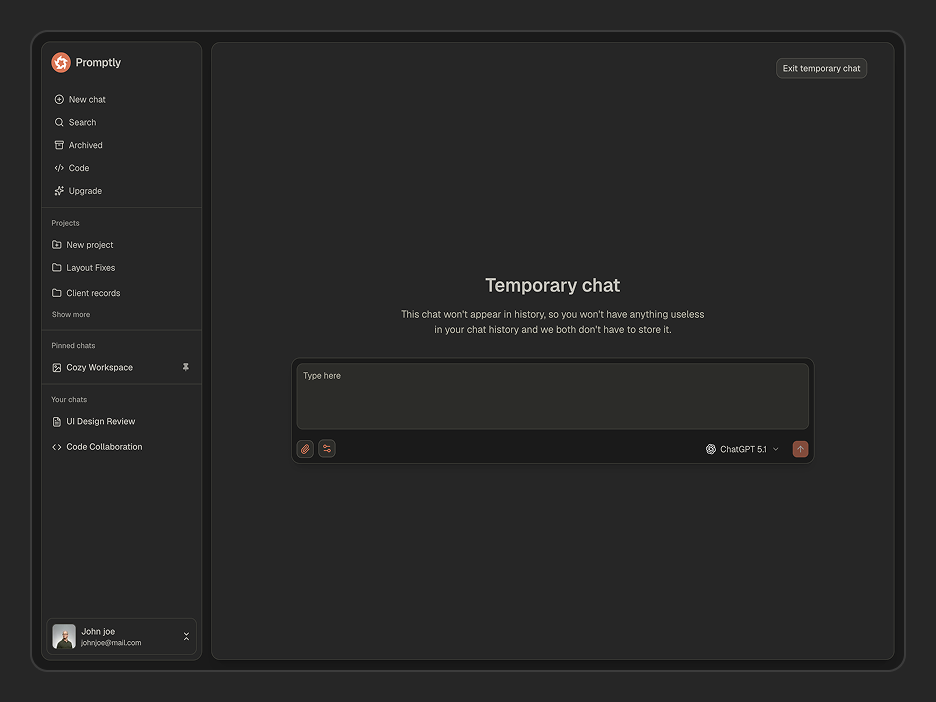Image resolution: width=936 pixels, height=702 pixels.
Task: Show more projects
Action: pyautogui.click(x=71, y=315)
